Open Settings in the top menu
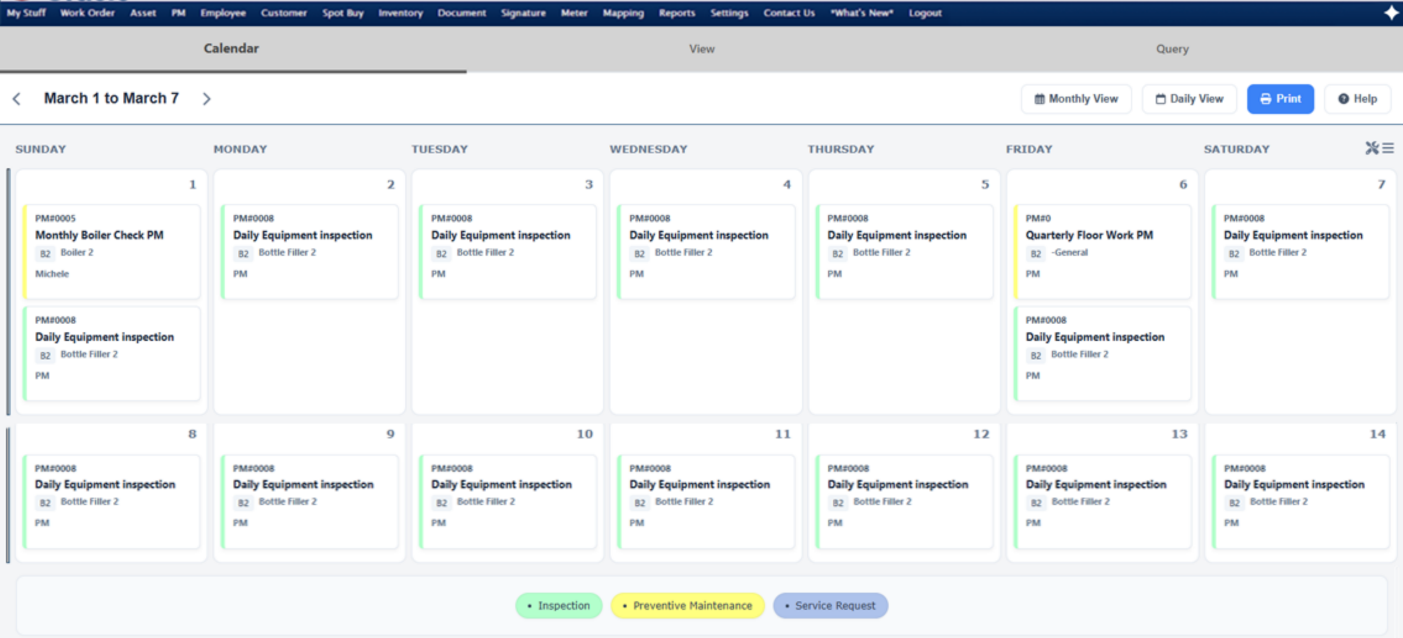The width and height of the screenshot is (1403, 638). (729, 13)
